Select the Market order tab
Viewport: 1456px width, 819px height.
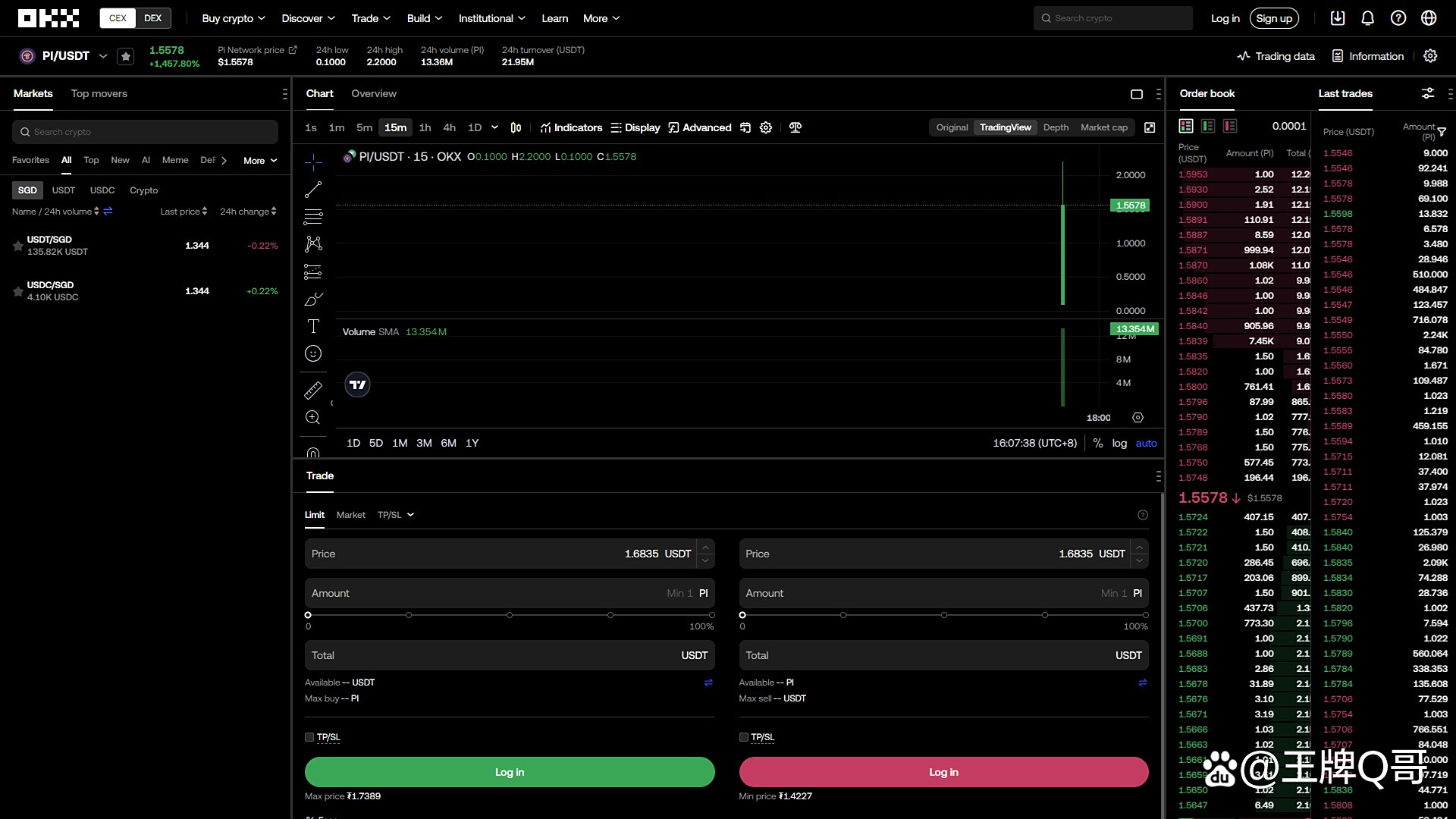point(351,515)
